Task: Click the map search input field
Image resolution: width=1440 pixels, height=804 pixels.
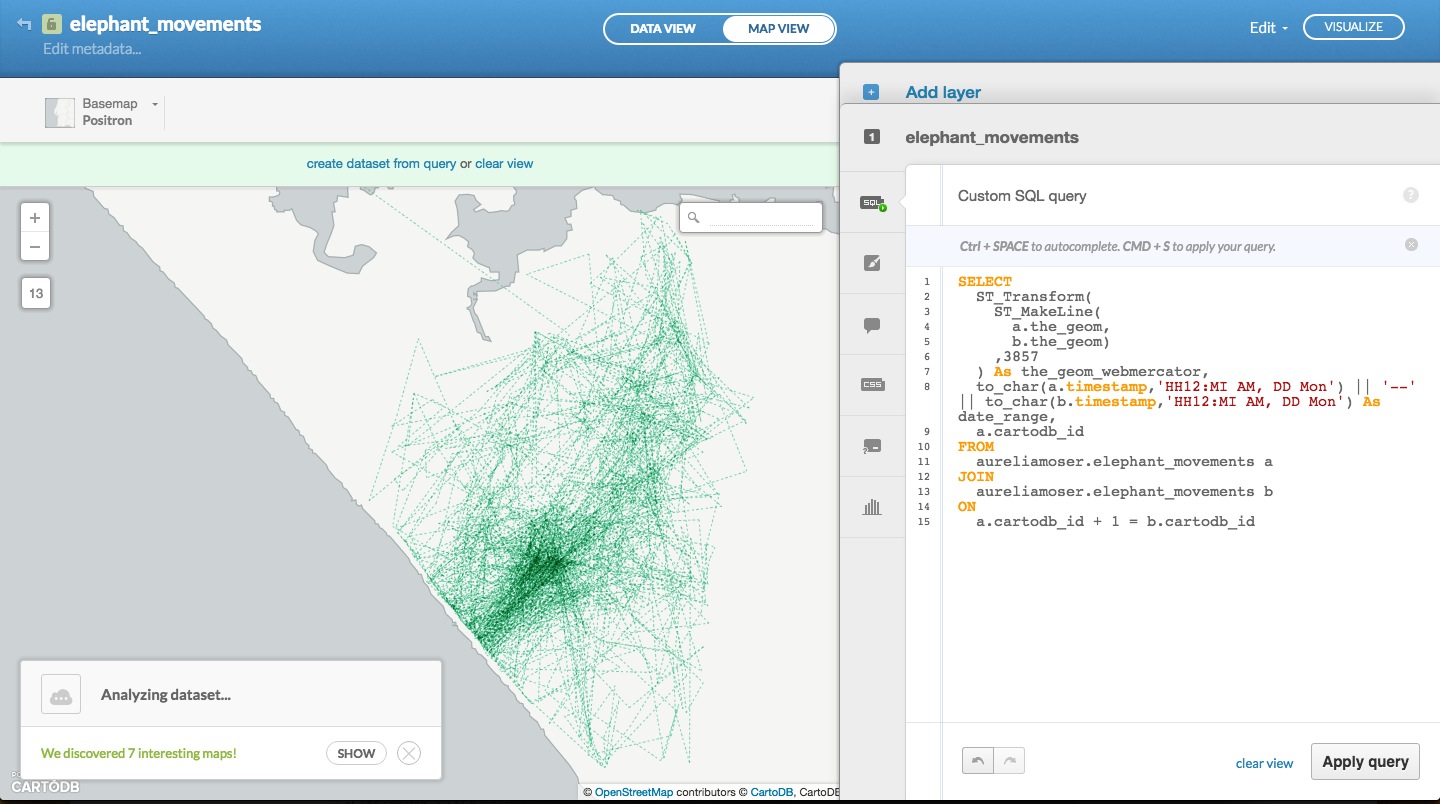Action: point(760,217)
